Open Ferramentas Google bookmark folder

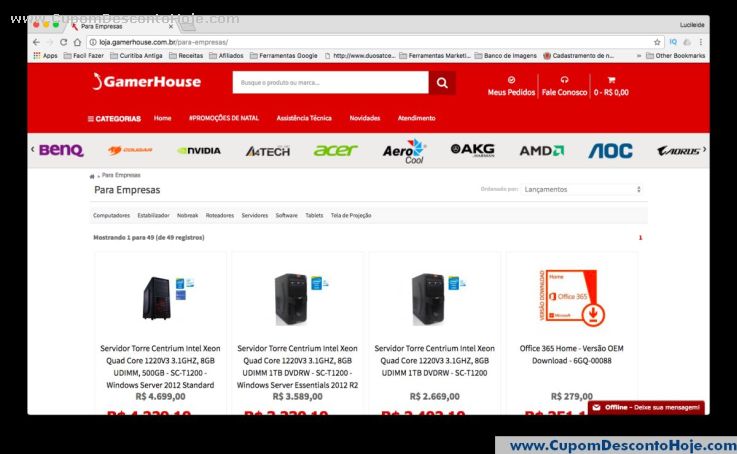pyautogui.click(x=284, y=55)
